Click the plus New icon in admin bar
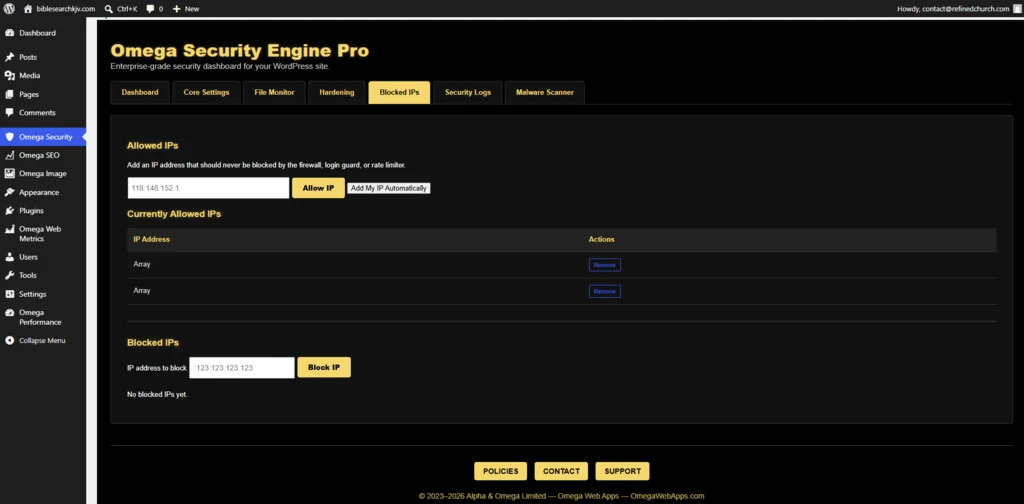 point(176,8)
